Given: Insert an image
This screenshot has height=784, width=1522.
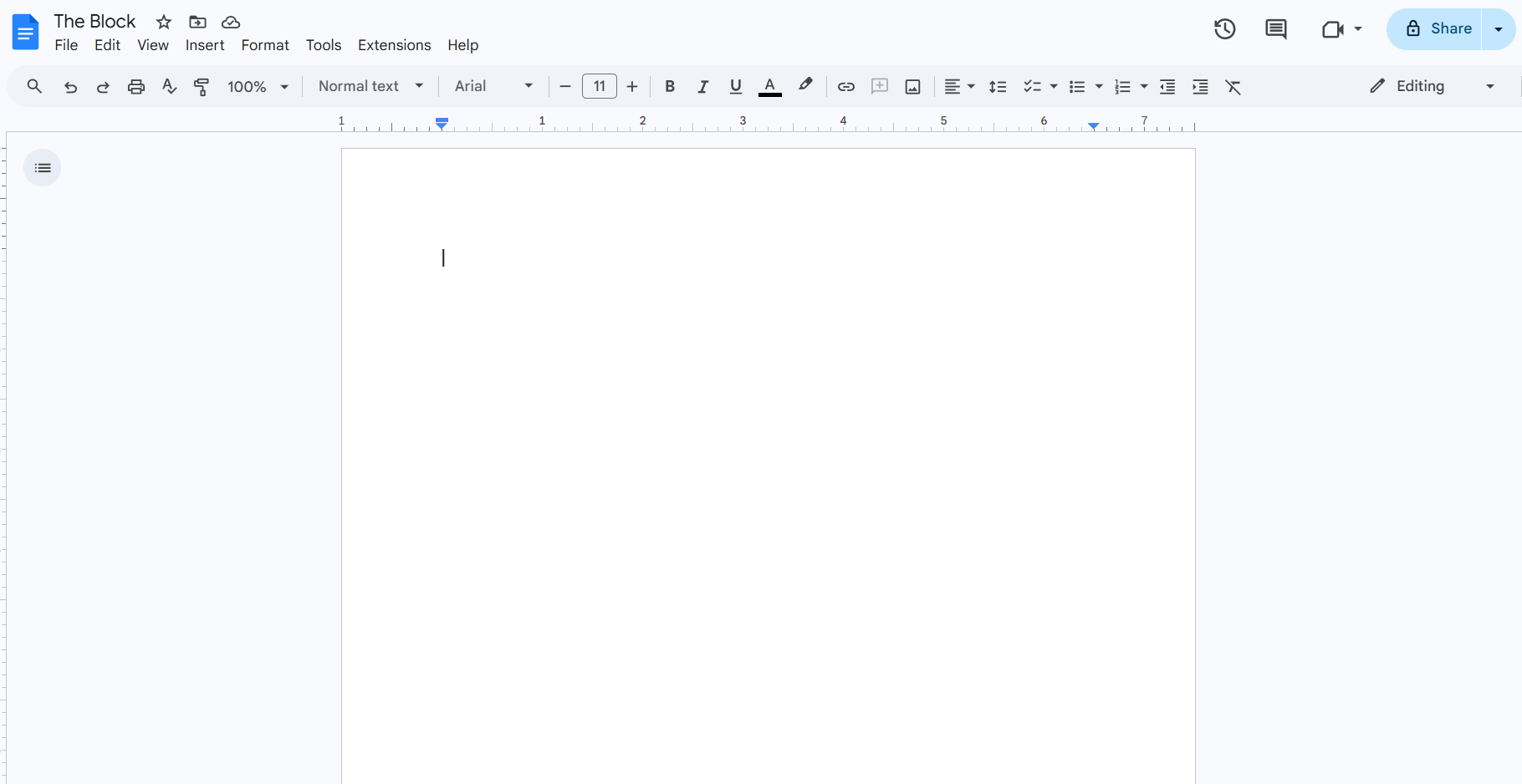Looking at the screenshot, I should click(x=913, y=87).
